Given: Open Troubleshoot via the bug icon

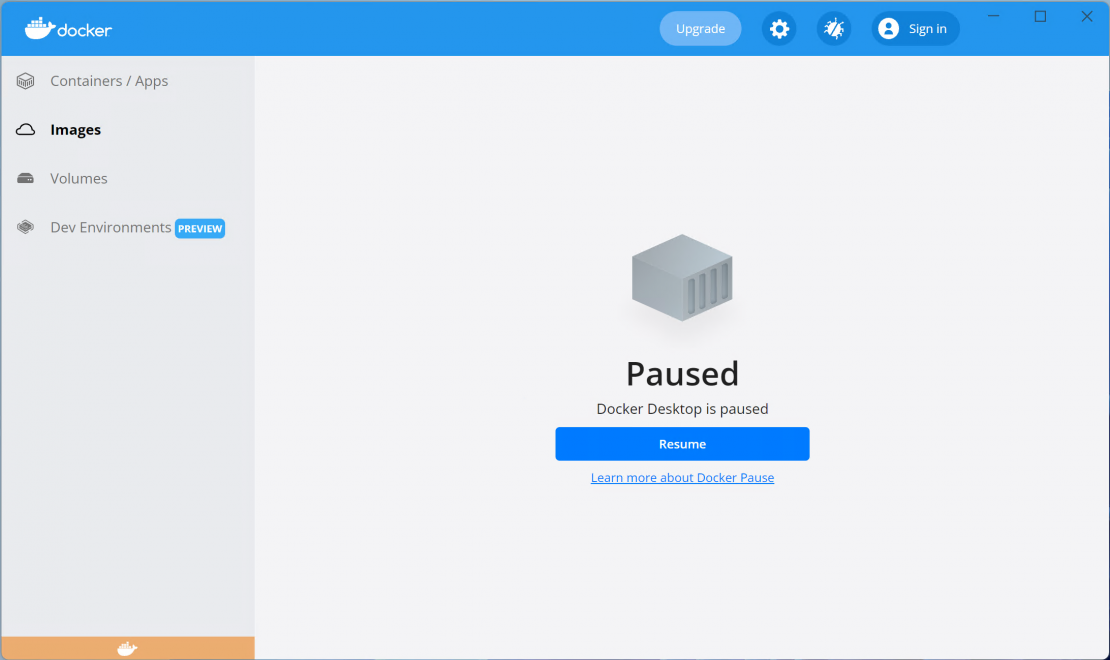Looking at the screenshot, I should click(x=833, y=29).
